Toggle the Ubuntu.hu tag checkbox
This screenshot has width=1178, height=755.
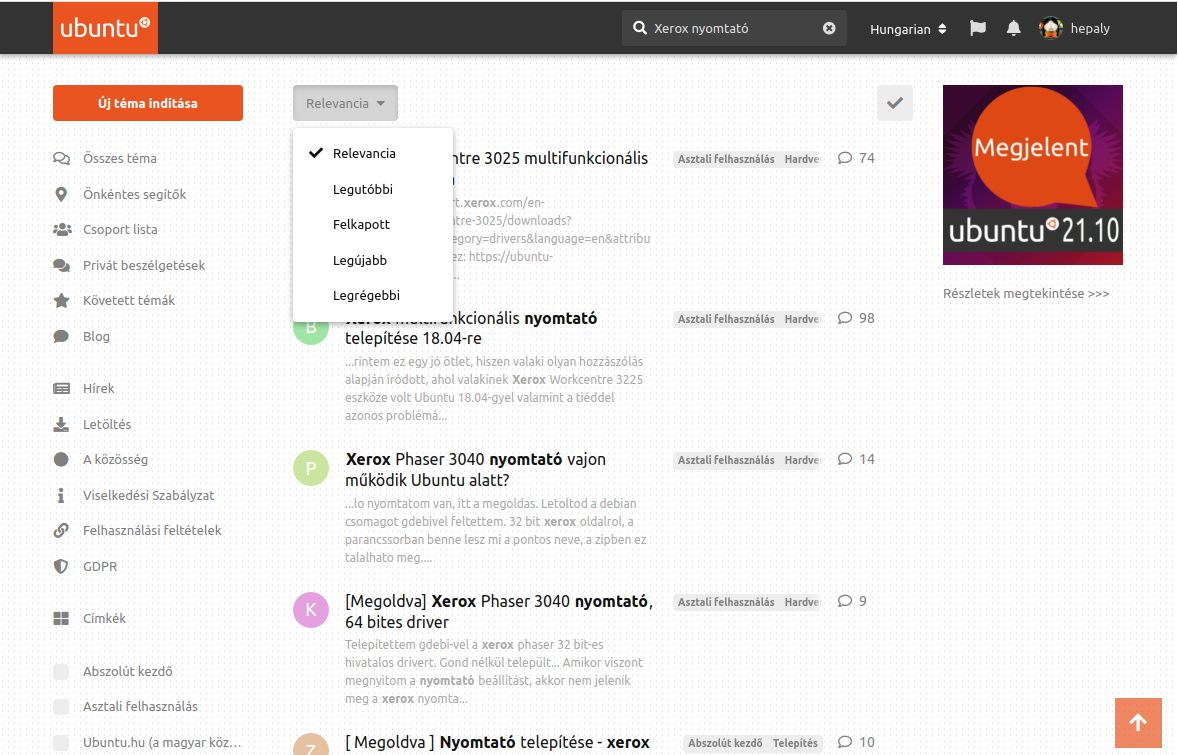61,743
